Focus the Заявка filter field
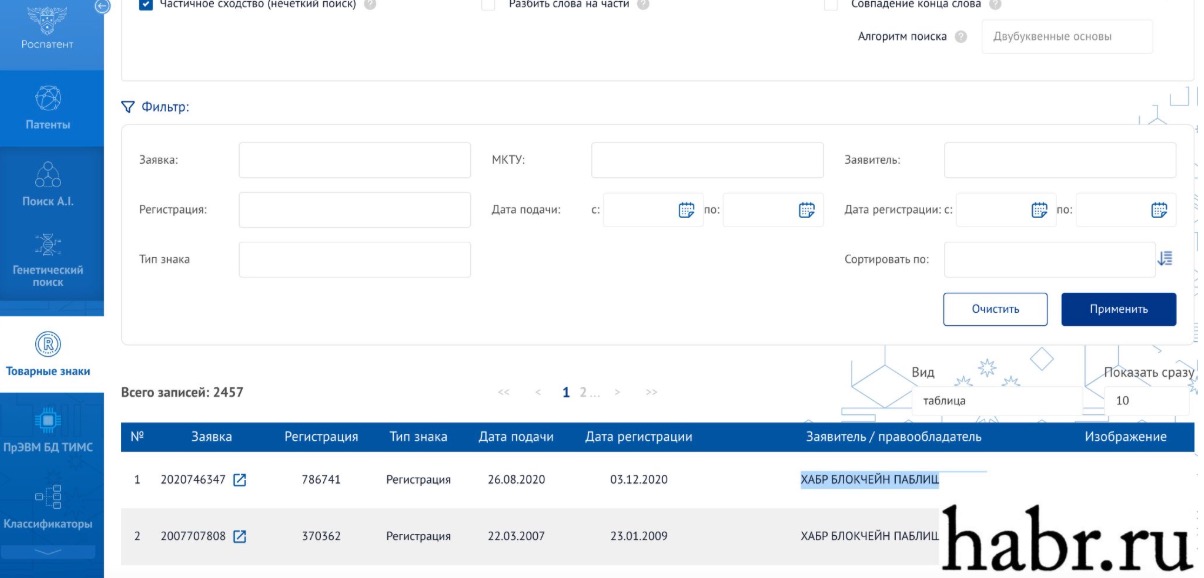Viewport: 1204px width, 578px height. coord(354,160)
